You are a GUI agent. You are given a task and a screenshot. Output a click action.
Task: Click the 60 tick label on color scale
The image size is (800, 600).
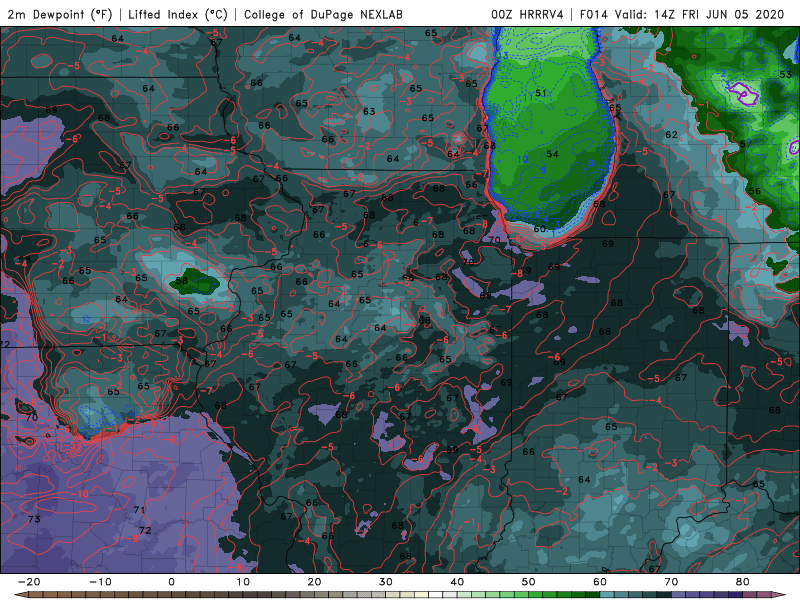click(600, 582)
